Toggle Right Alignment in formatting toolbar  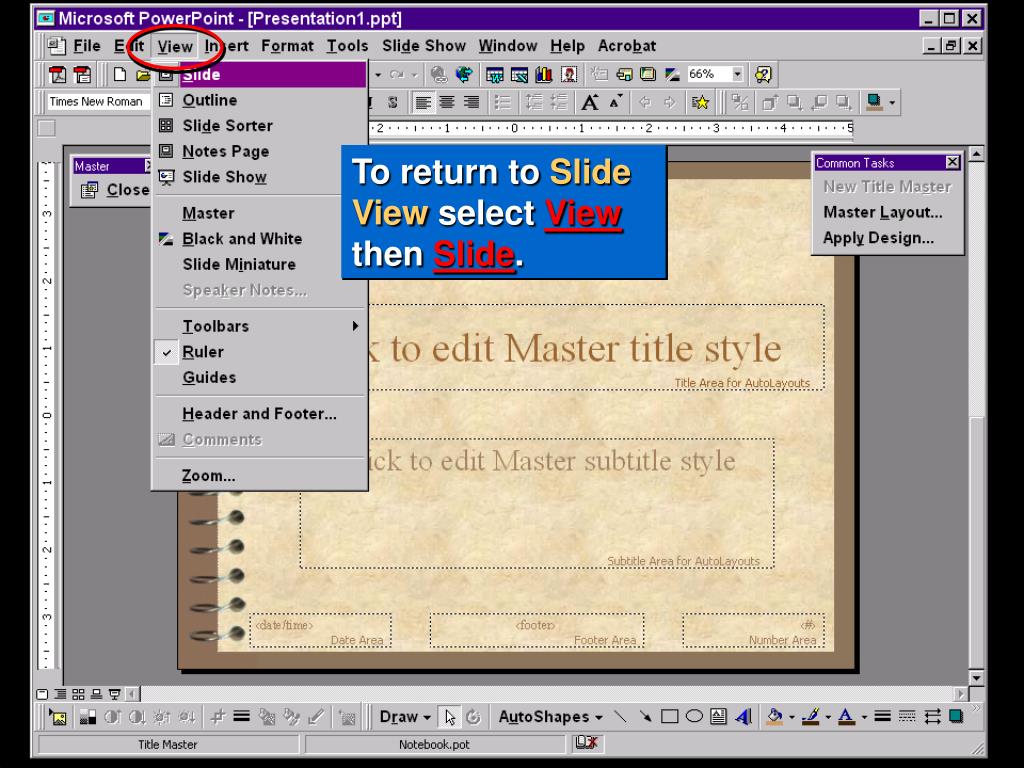pyautogui.click(x=472, y=103)
